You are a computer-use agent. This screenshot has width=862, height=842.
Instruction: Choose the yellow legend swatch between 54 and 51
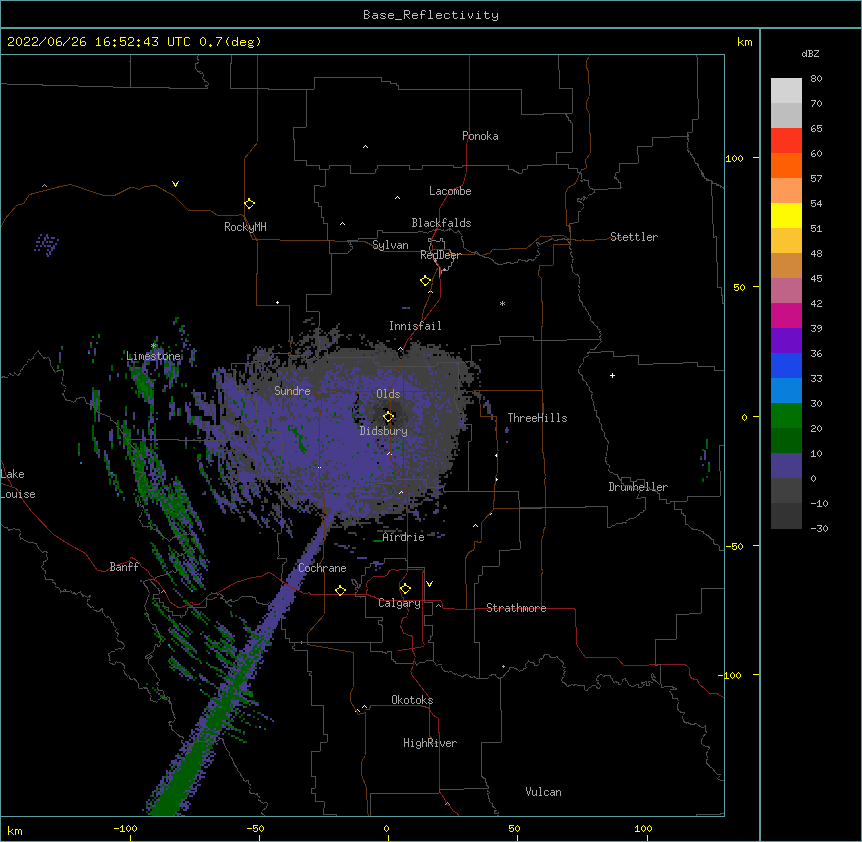(x=786, y=215)
